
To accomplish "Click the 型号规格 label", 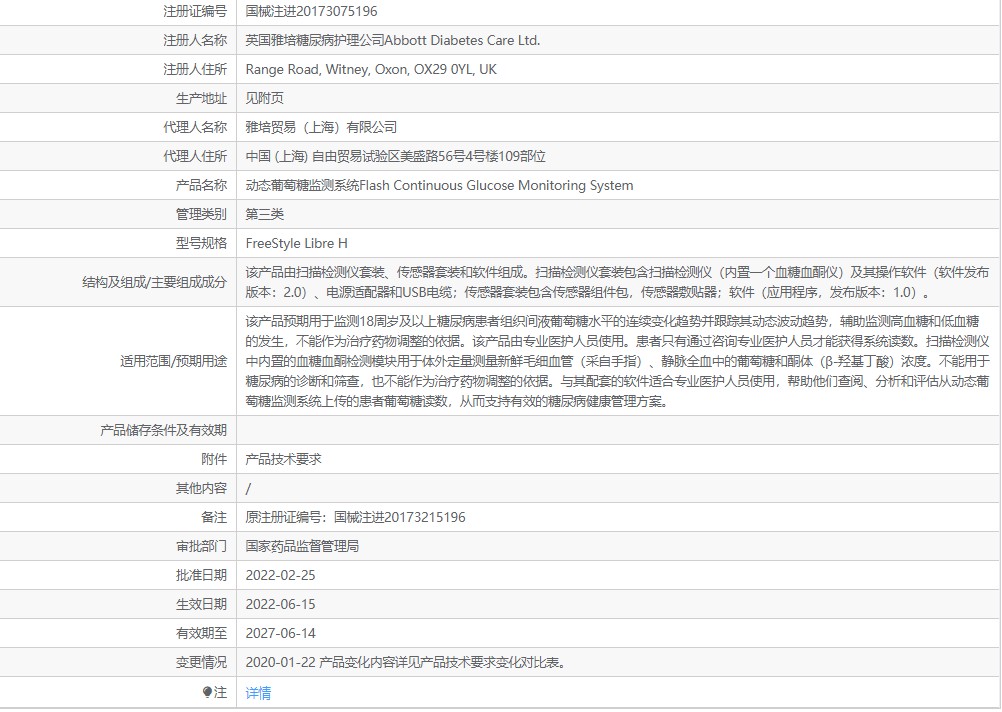I will (x=201, y=243).
